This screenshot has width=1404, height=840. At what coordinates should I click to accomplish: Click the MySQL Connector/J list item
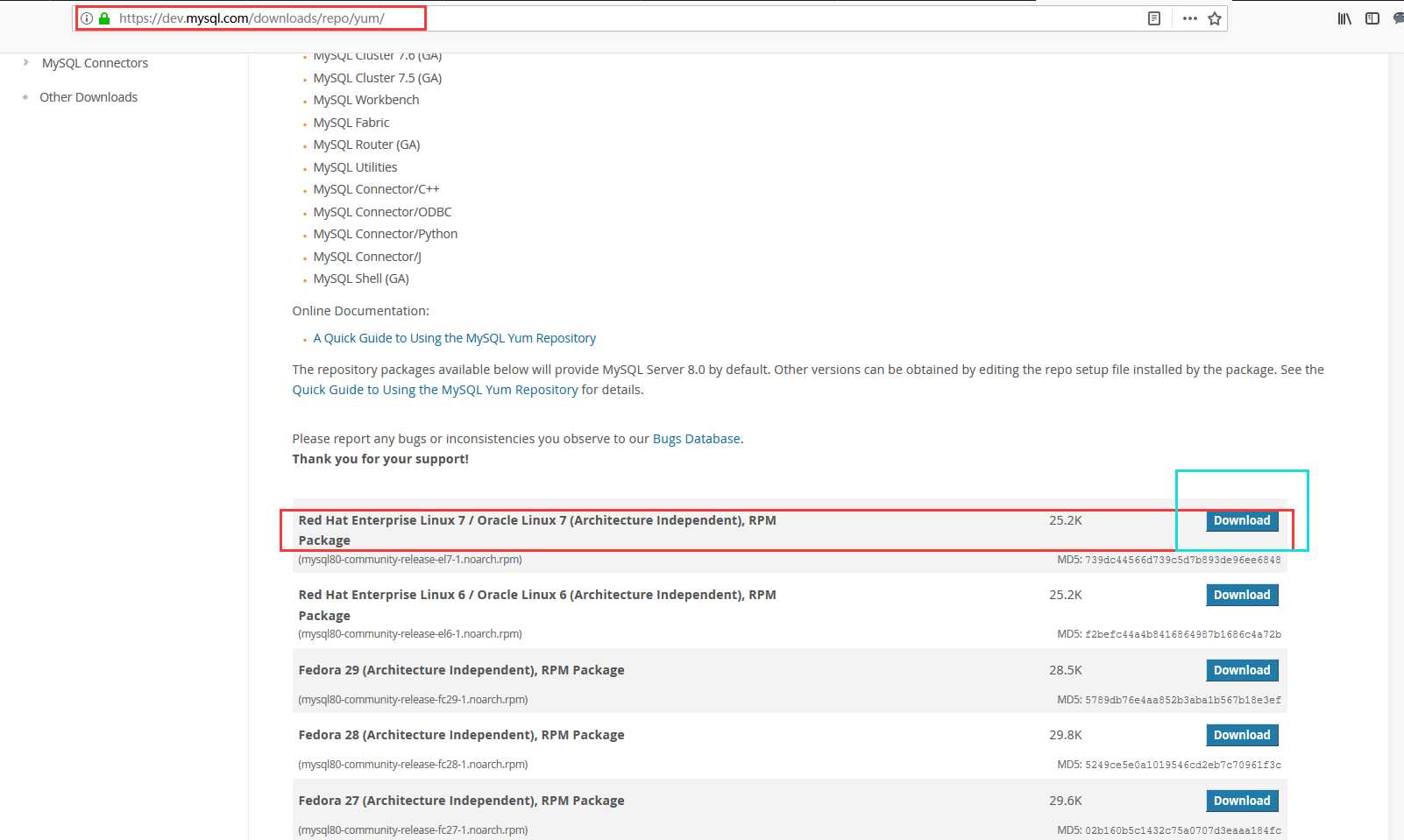coord(367,257)
